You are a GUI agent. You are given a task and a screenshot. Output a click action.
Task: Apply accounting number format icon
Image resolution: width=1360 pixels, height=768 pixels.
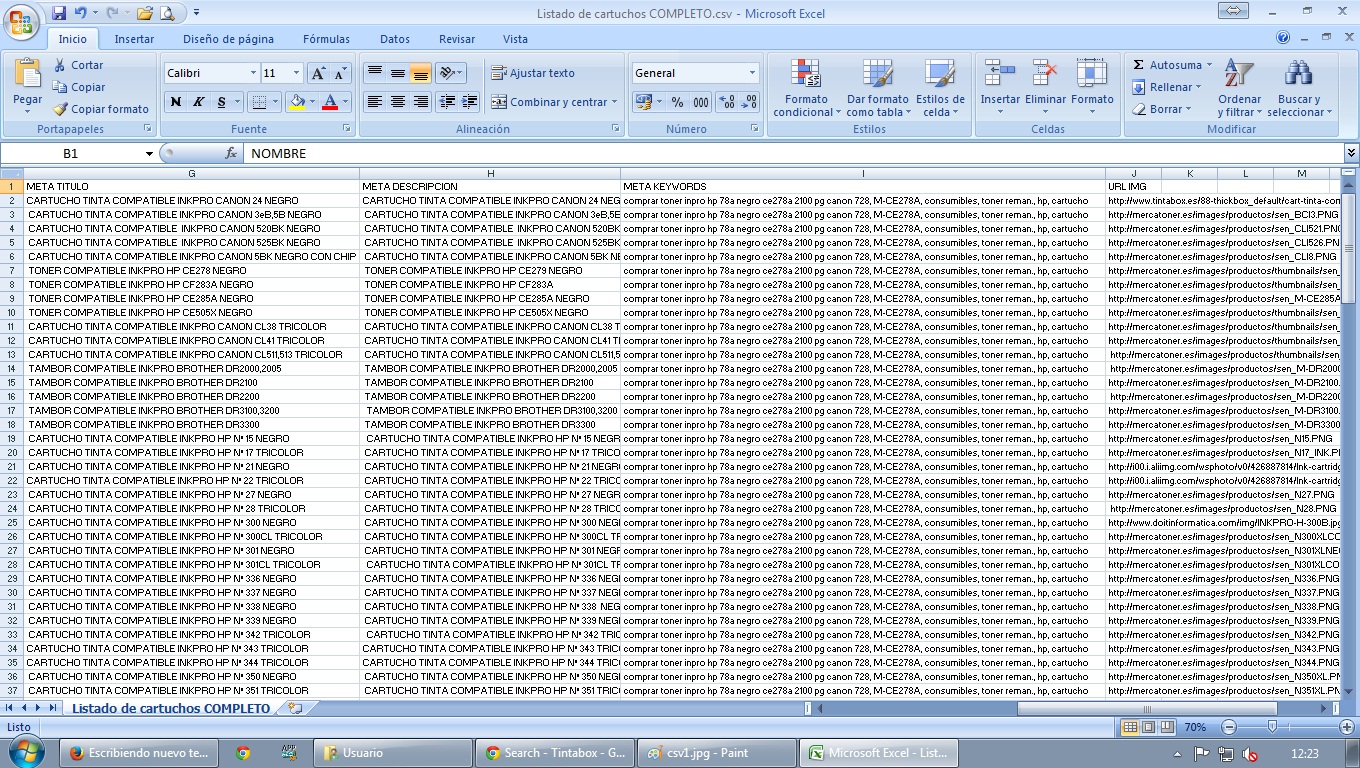(x=645, y=102)
